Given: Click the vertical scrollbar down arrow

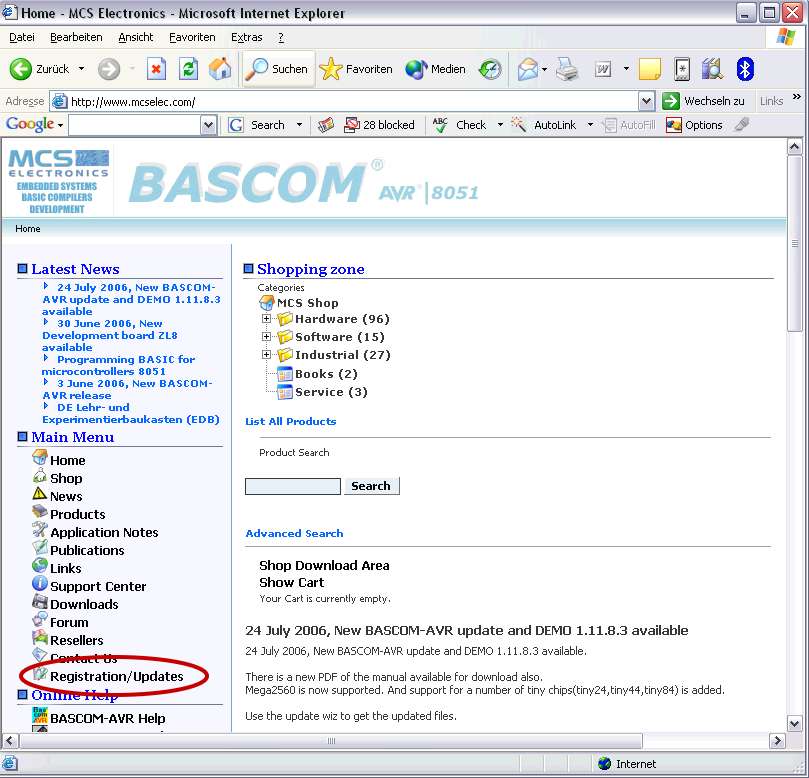Looking at the screenshot, I should pos(795,723).
